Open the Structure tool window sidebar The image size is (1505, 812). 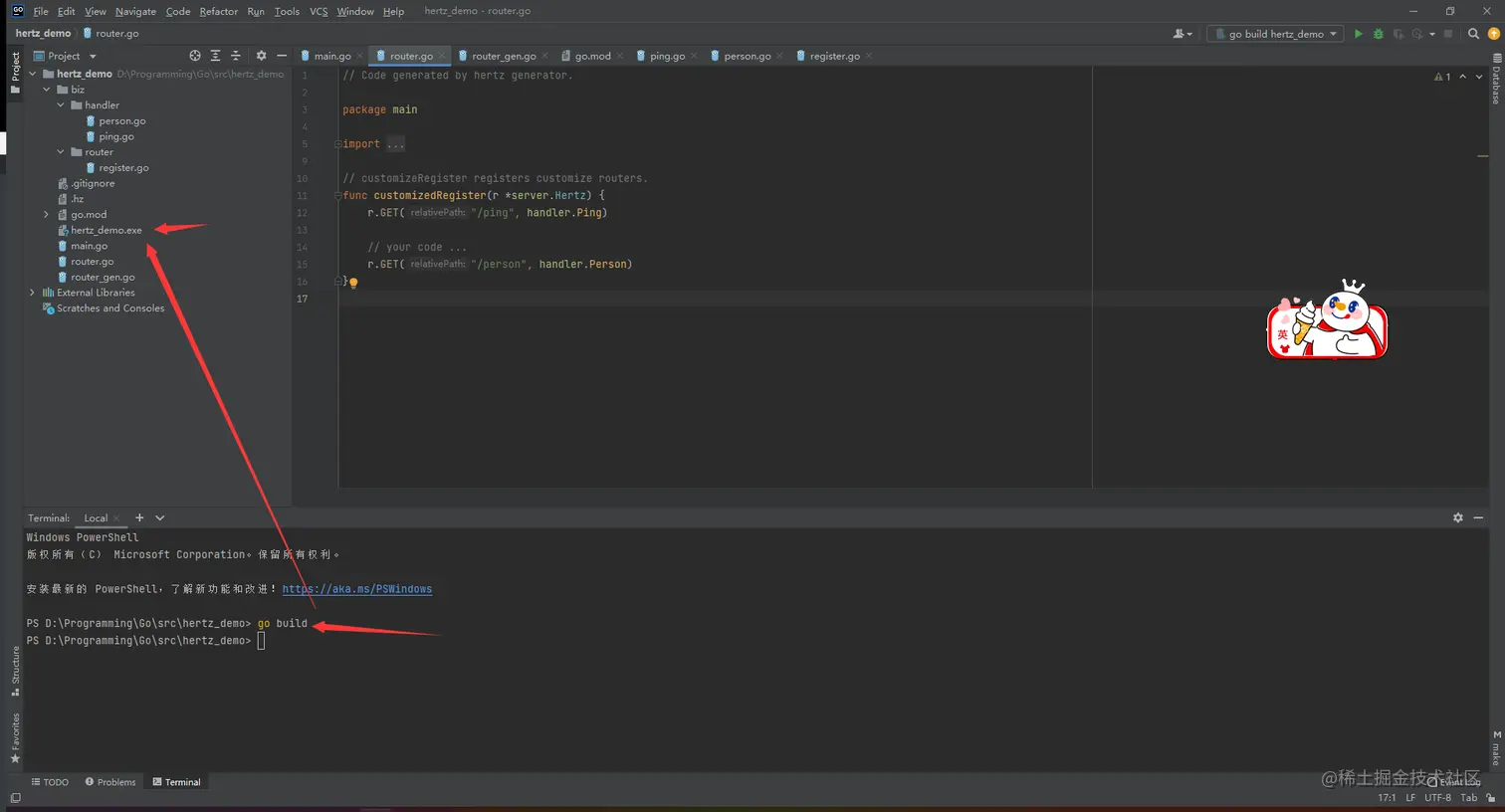[15, 671]
